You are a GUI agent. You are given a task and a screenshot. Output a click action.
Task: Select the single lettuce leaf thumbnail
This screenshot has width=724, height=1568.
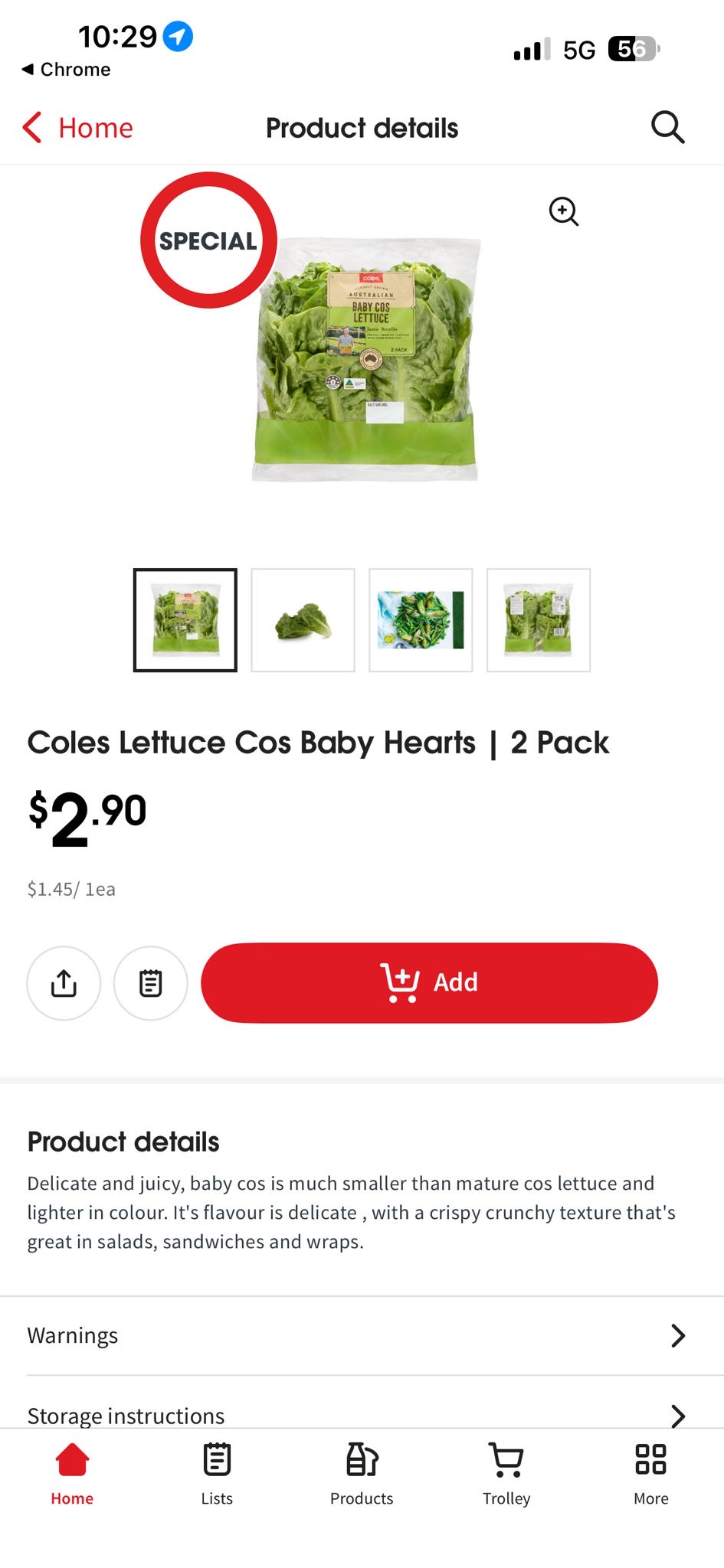click(x=303, y=620)
